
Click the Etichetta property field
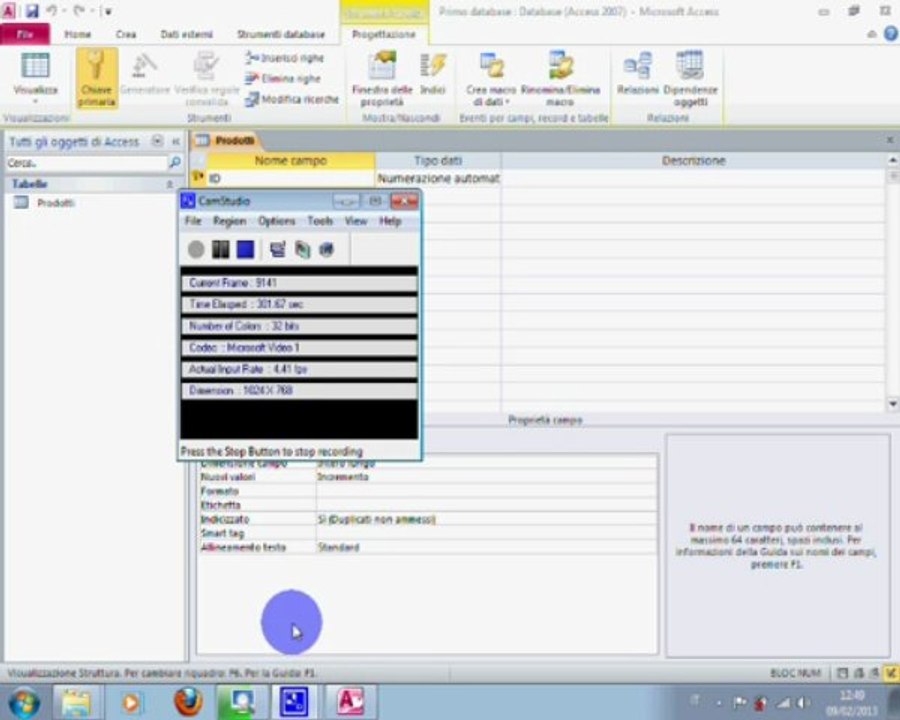pyautogui.click(x=486, y=505)
